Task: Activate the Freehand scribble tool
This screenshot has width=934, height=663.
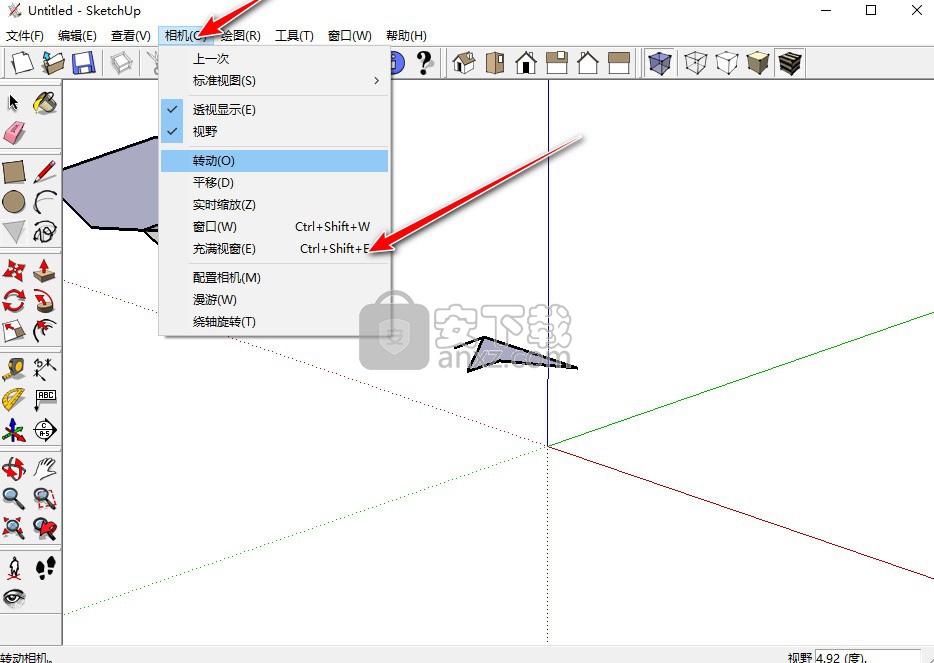Action: coord(45,232)
